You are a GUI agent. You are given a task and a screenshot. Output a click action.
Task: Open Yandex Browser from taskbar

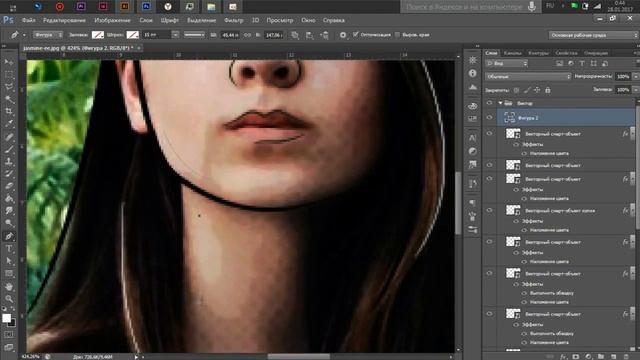168,7
